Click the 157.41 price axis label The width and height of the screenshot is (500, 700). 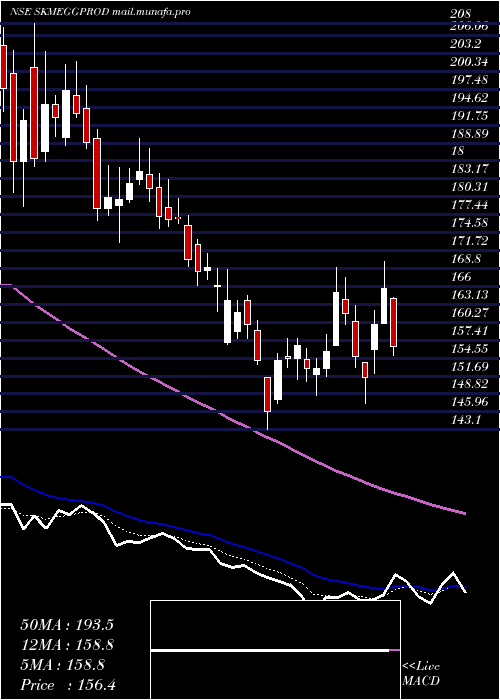(470, 330)
